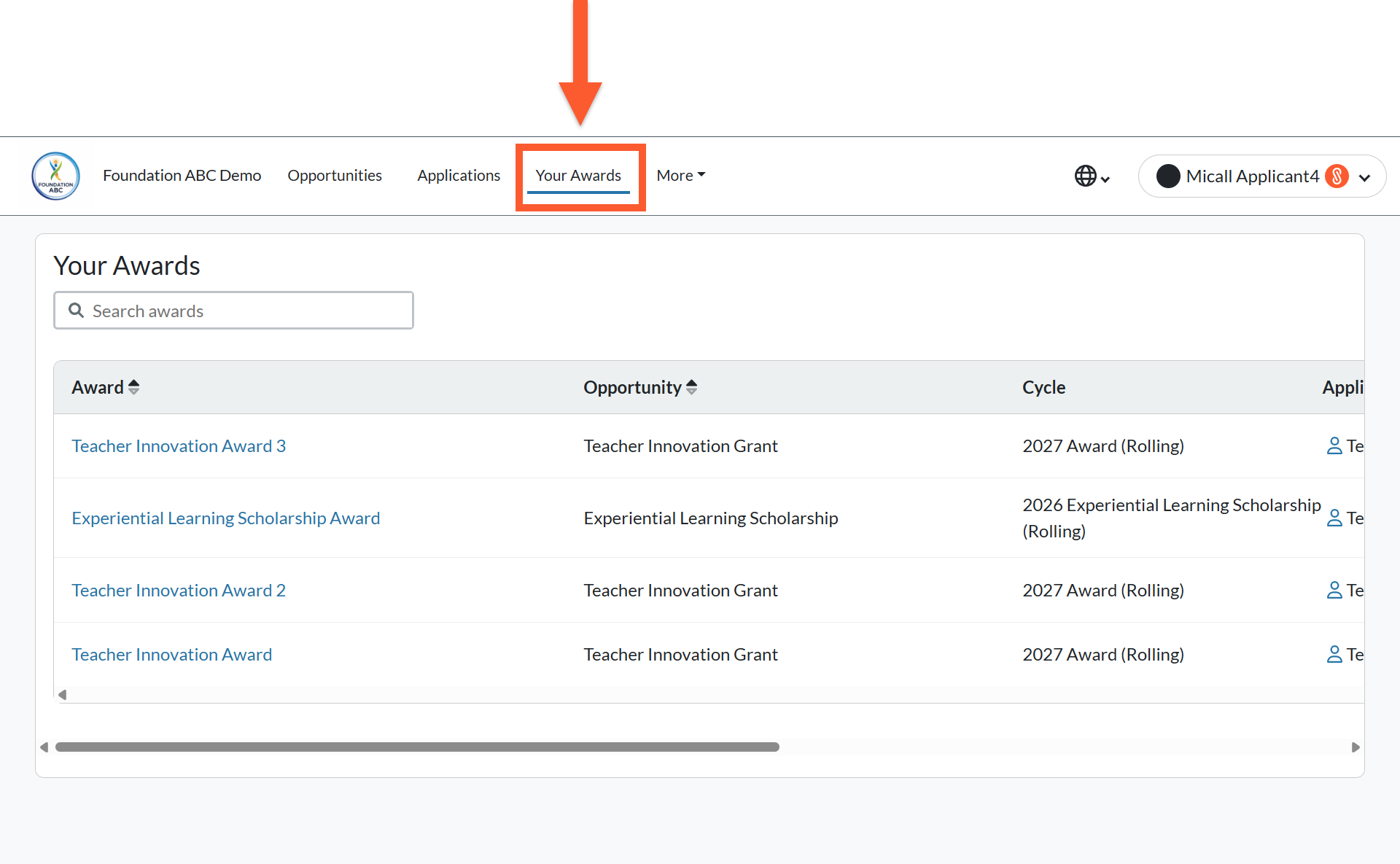
Task: Open the Applications nav item
Action: 459,176
